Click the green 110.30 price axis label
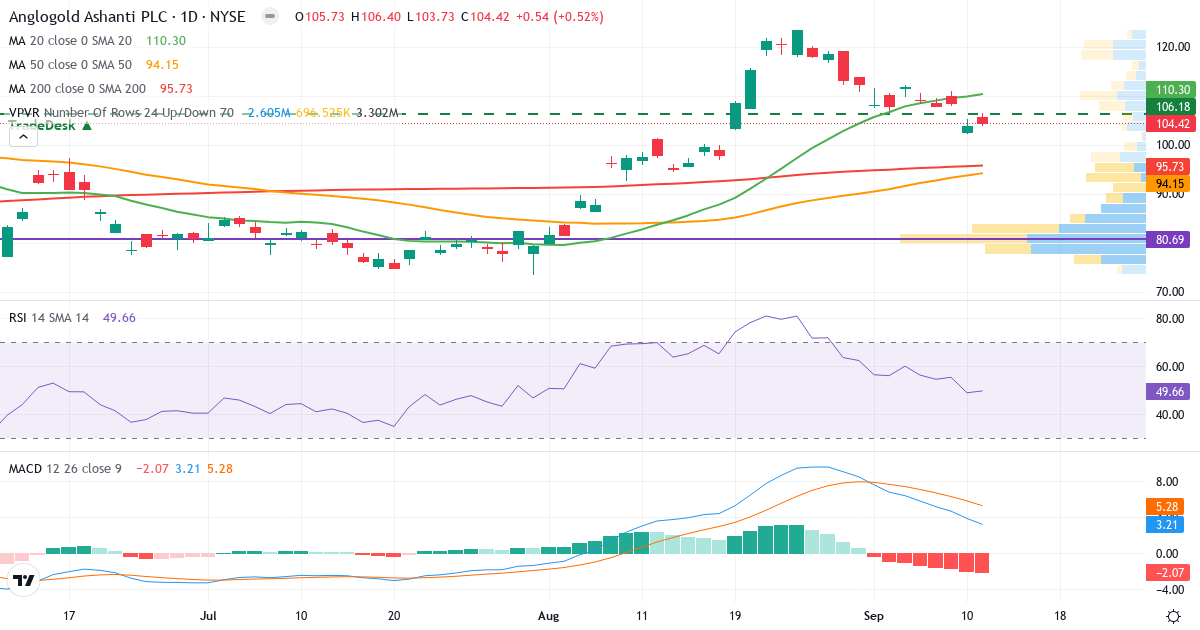The image size is (1200, 630). click(x=1171, y=89)
